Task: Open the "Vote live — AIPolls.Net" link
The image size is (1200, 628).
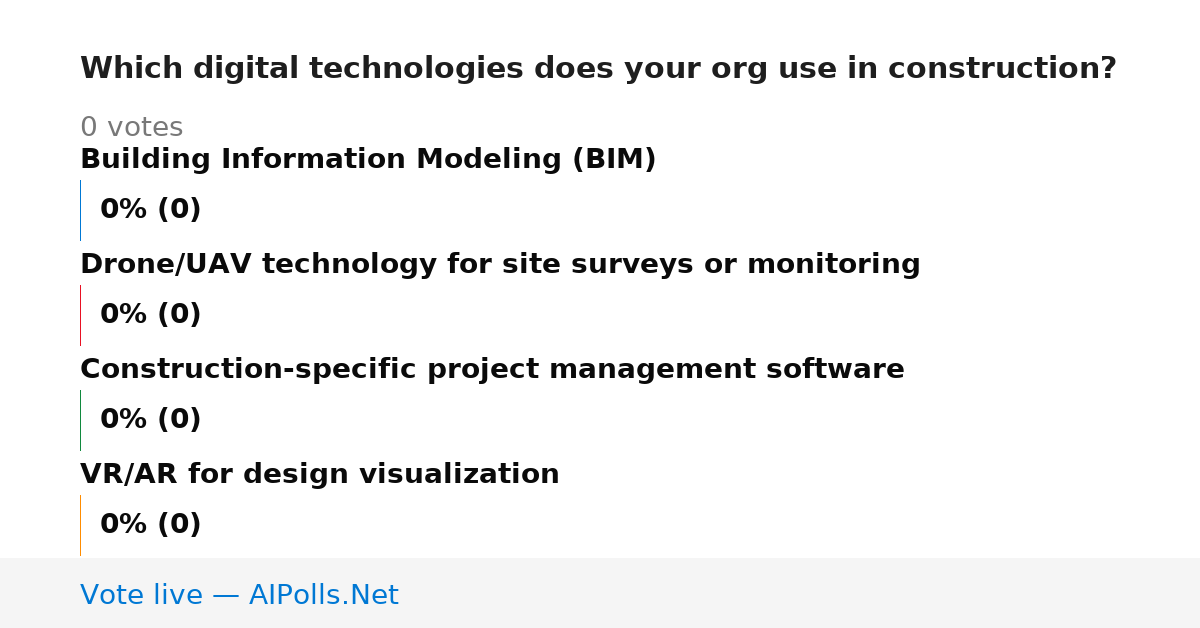Action: point(239,596)
